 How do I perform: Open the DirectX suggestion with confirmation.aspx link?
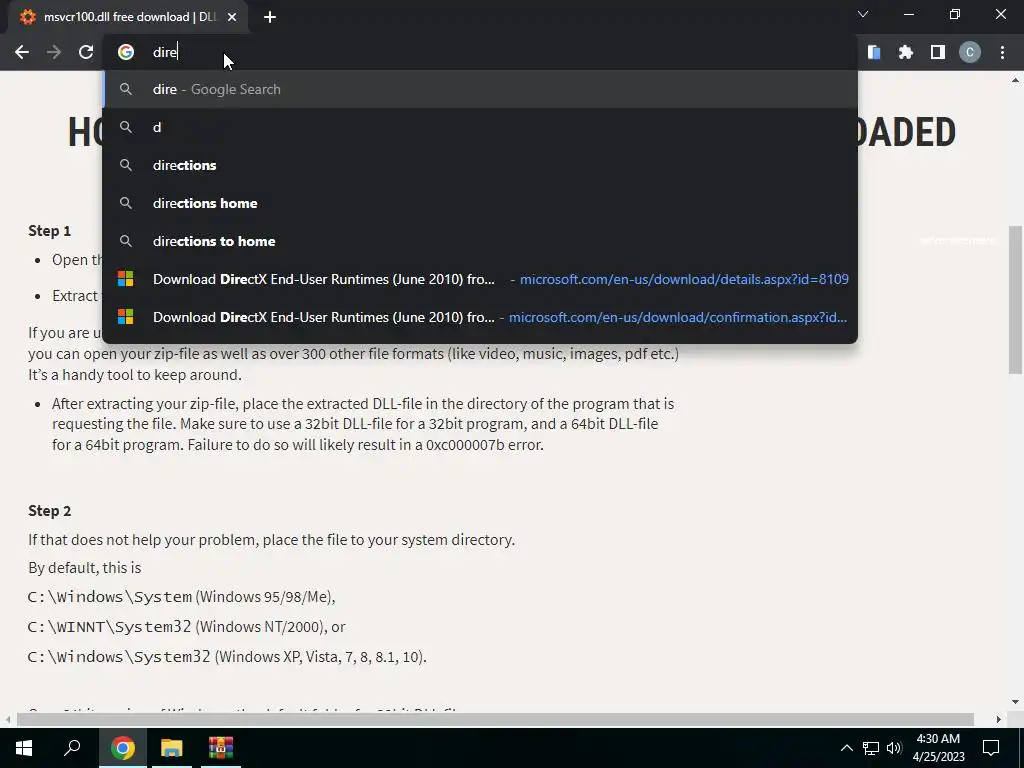coord(480,317)
